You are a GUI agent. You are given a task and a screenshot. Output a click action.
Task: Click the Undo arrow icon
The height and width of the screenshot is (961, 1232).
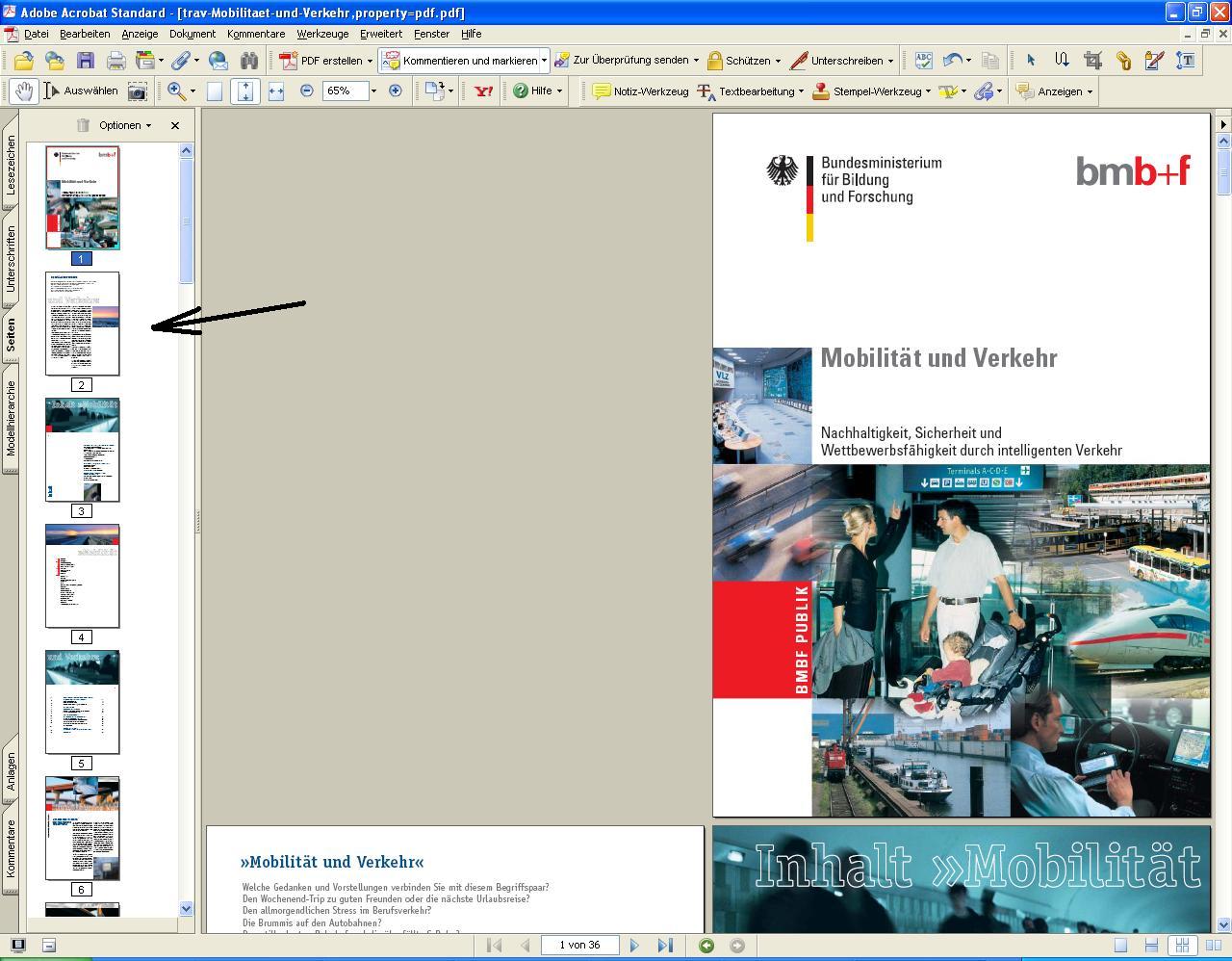pyautogui.click(x=952, y=61)
